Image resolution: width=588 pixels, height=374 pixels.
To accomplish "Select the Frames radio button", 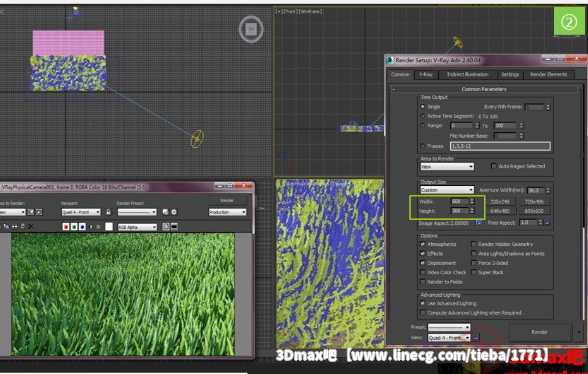I will [x=423, y=146].
